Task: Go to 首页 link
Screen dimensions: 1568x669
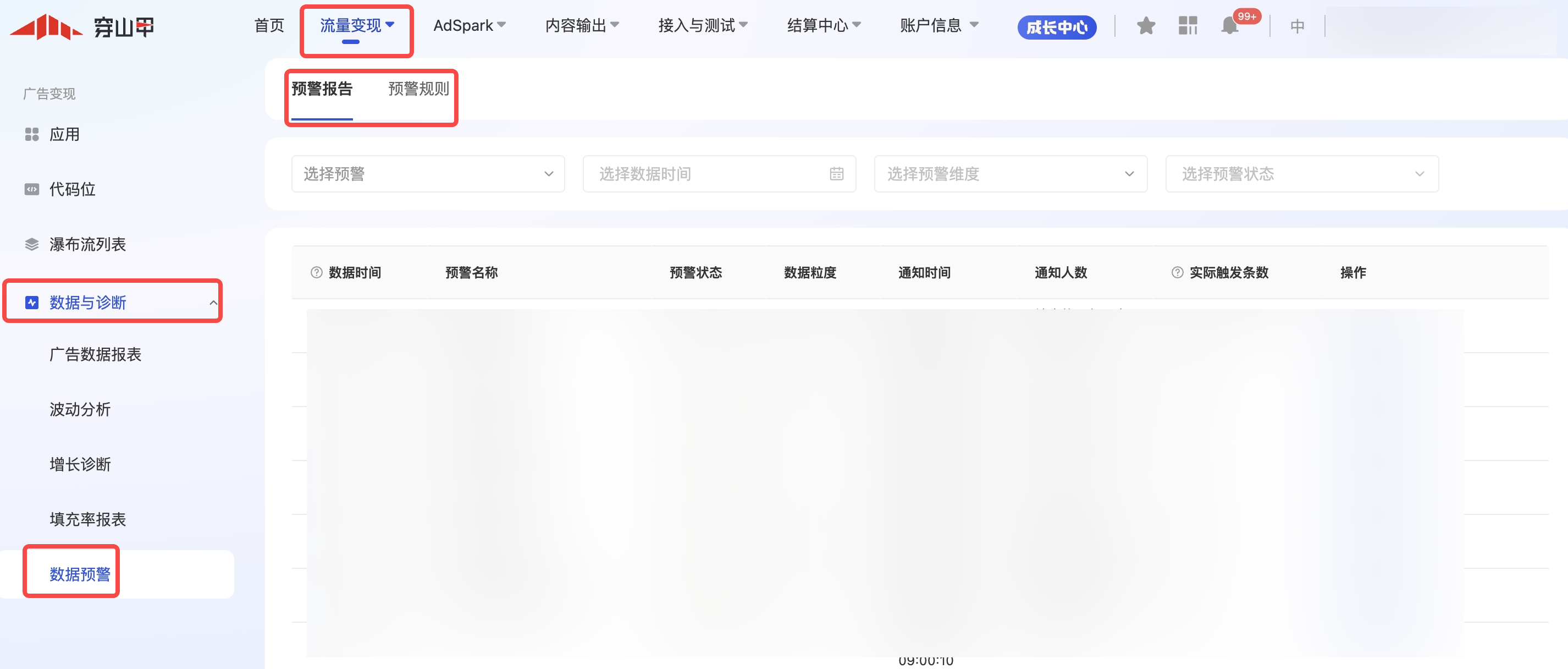Action: 269,26
